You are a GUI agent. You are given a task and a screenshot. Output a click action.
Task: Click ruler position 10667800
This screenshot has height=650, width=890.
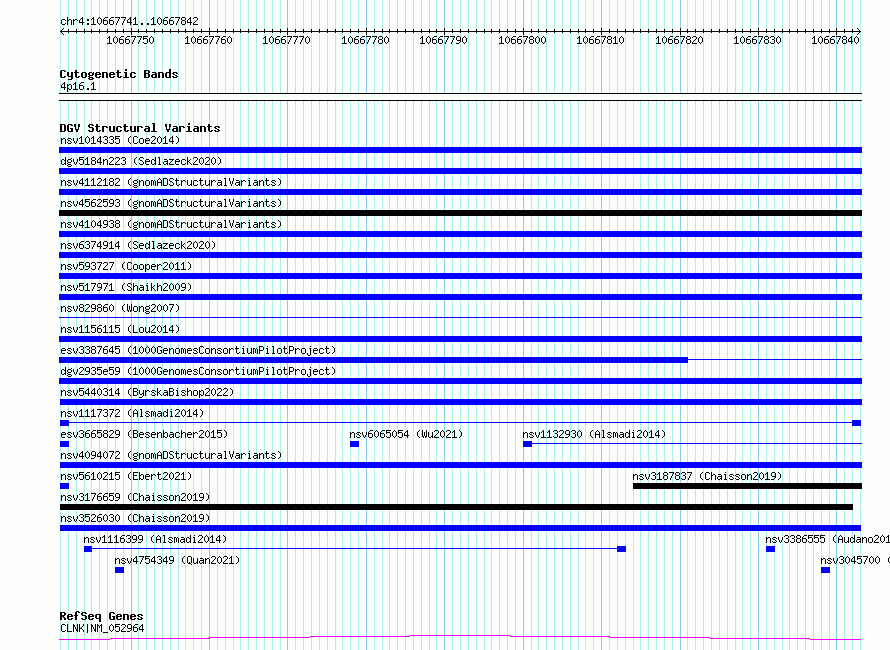pos(522,40)
